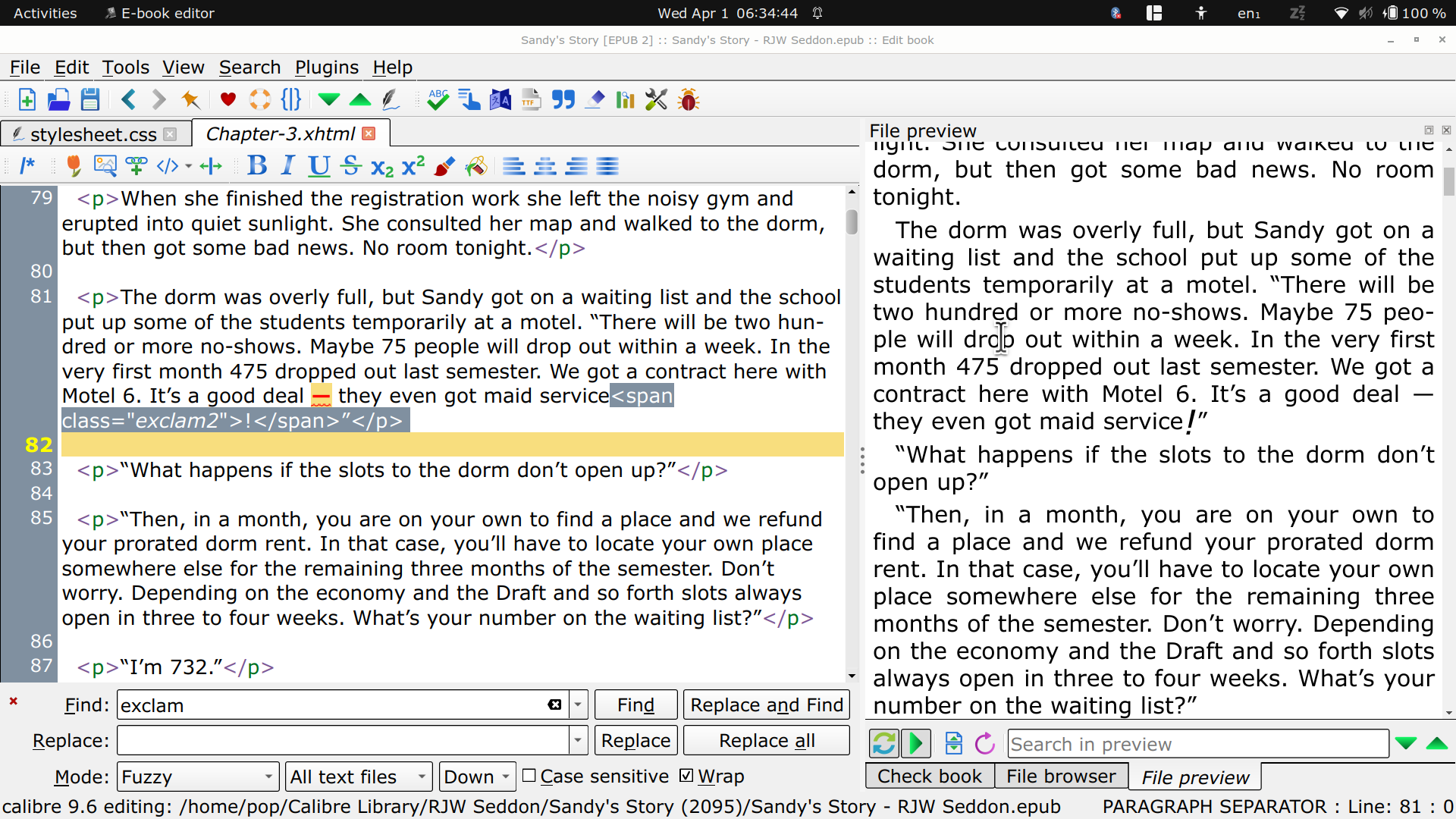Viewport: 1456px width, 819px height.
Task: Click the beautify braces icon
Action: tap(290, 99)
